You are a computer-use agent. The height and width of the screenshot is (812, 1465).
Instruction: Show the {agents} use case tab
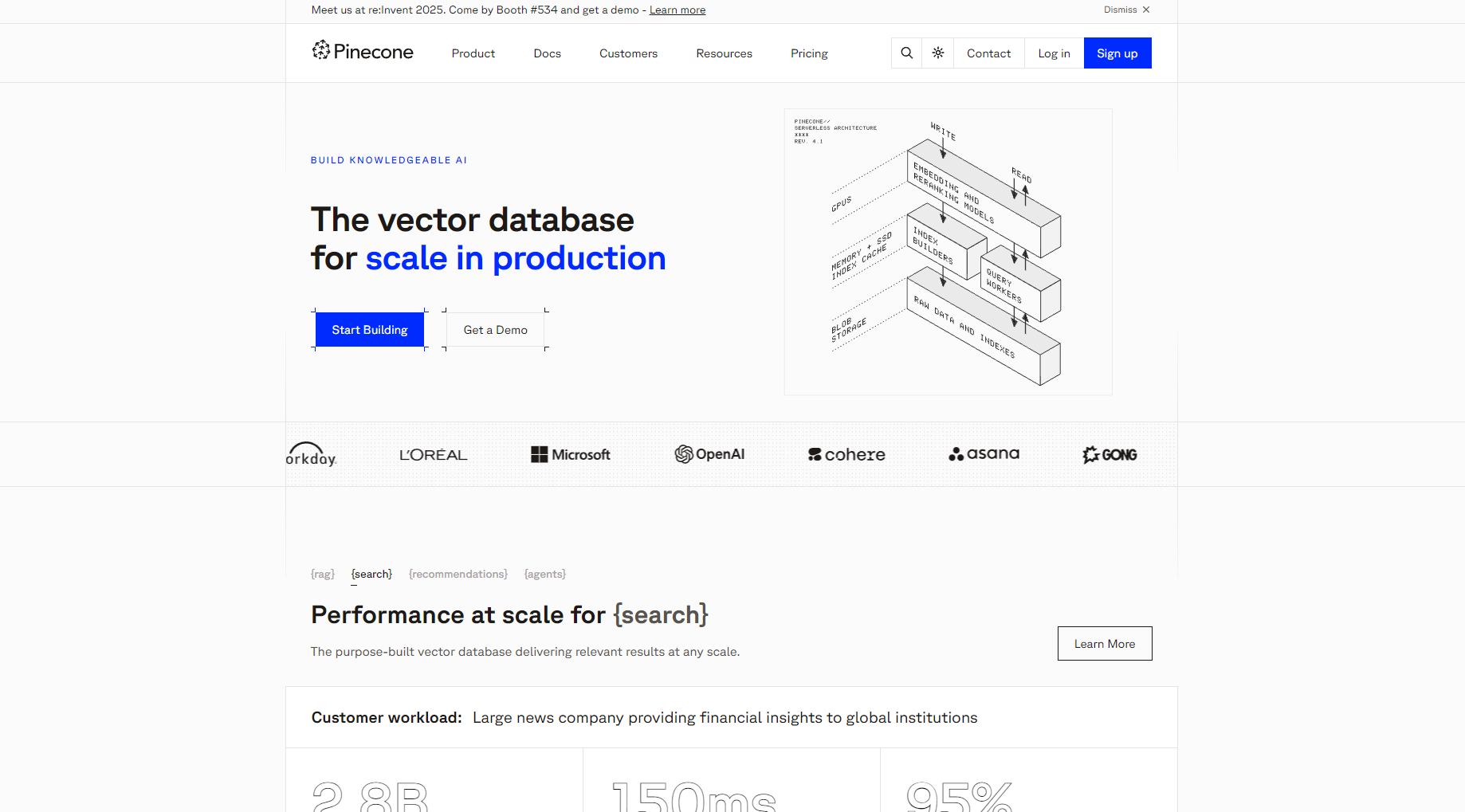point(545,574)
